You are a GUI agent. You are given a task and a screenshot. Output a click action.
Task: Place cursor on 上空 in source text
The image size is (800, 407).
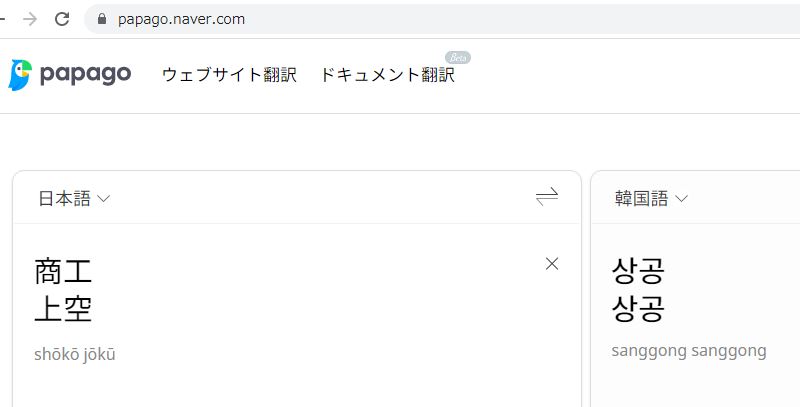coord(63,309)
